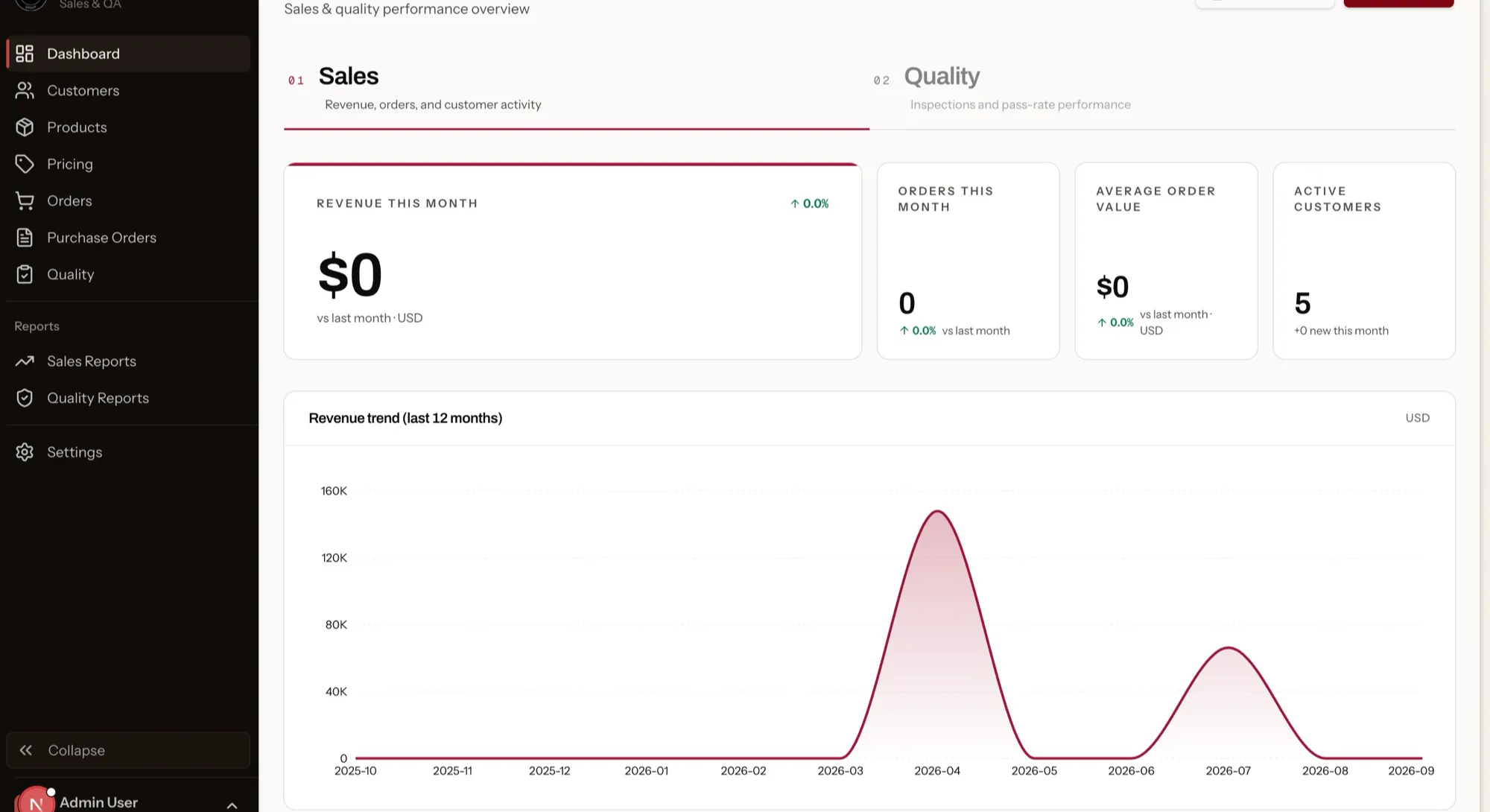Click the Reports section heading
Image resolution: width=1490 pixels, height=812 pixels.
pos(37,326)
